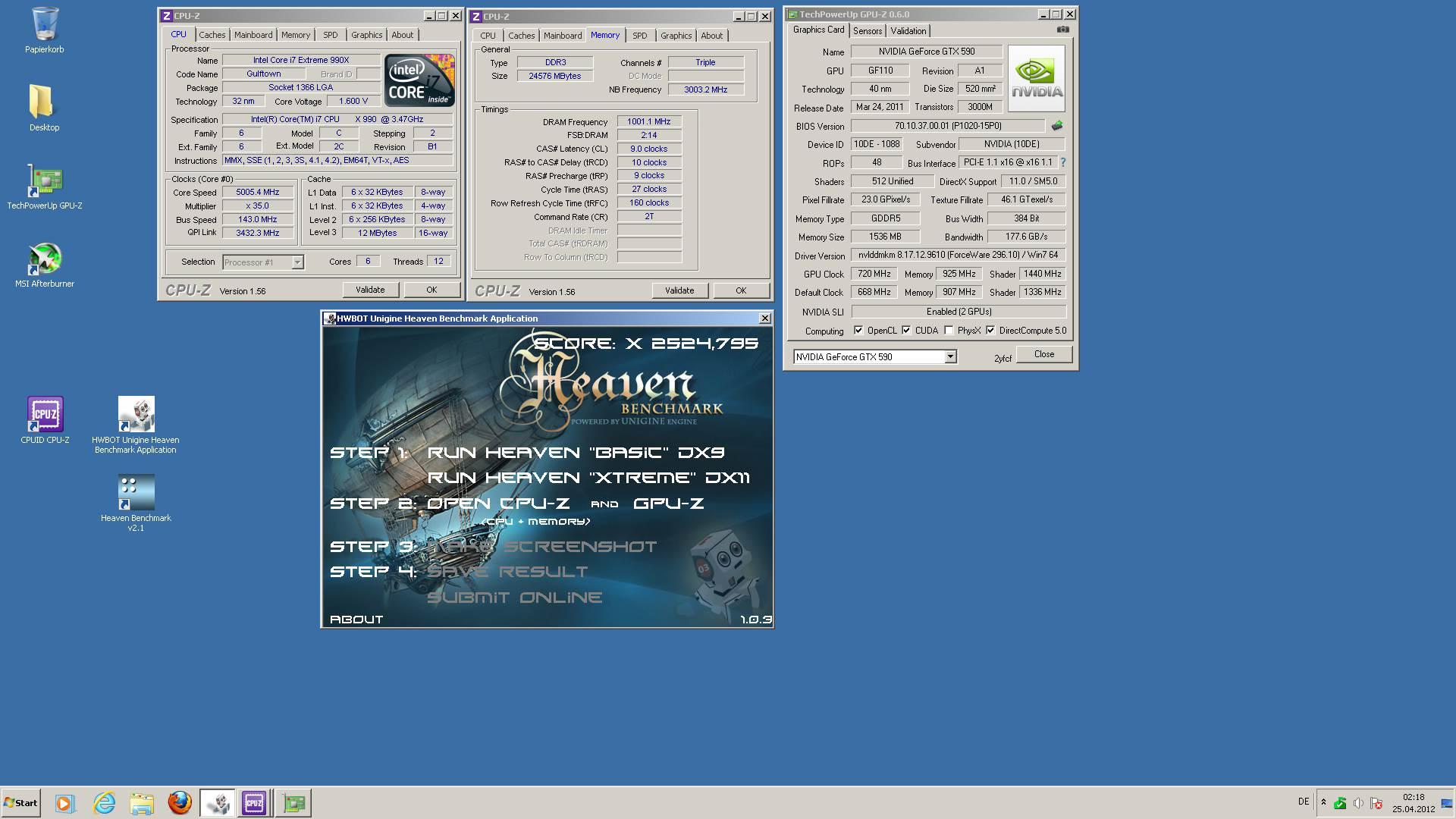Click Validate in left CPU-Z window

coord(370,290)
